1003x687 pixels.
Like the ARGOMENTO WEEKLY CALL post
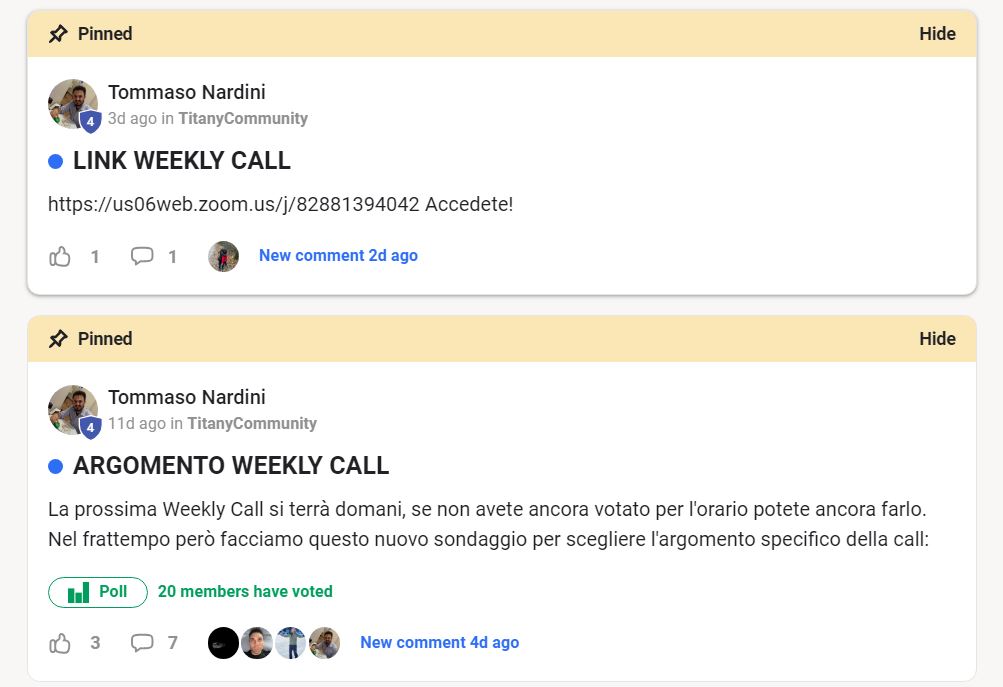(60, 643)
